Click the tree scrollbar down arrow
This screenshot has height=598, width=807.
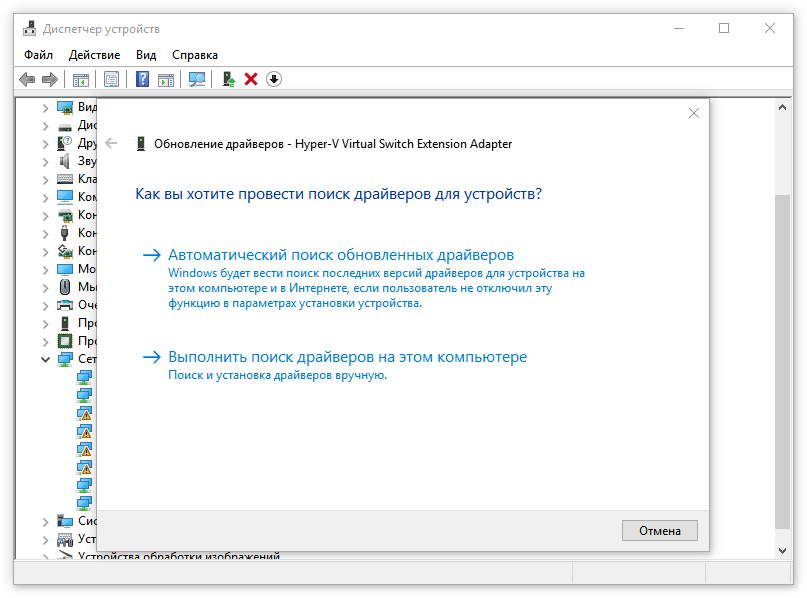click(x=782, y=550)
